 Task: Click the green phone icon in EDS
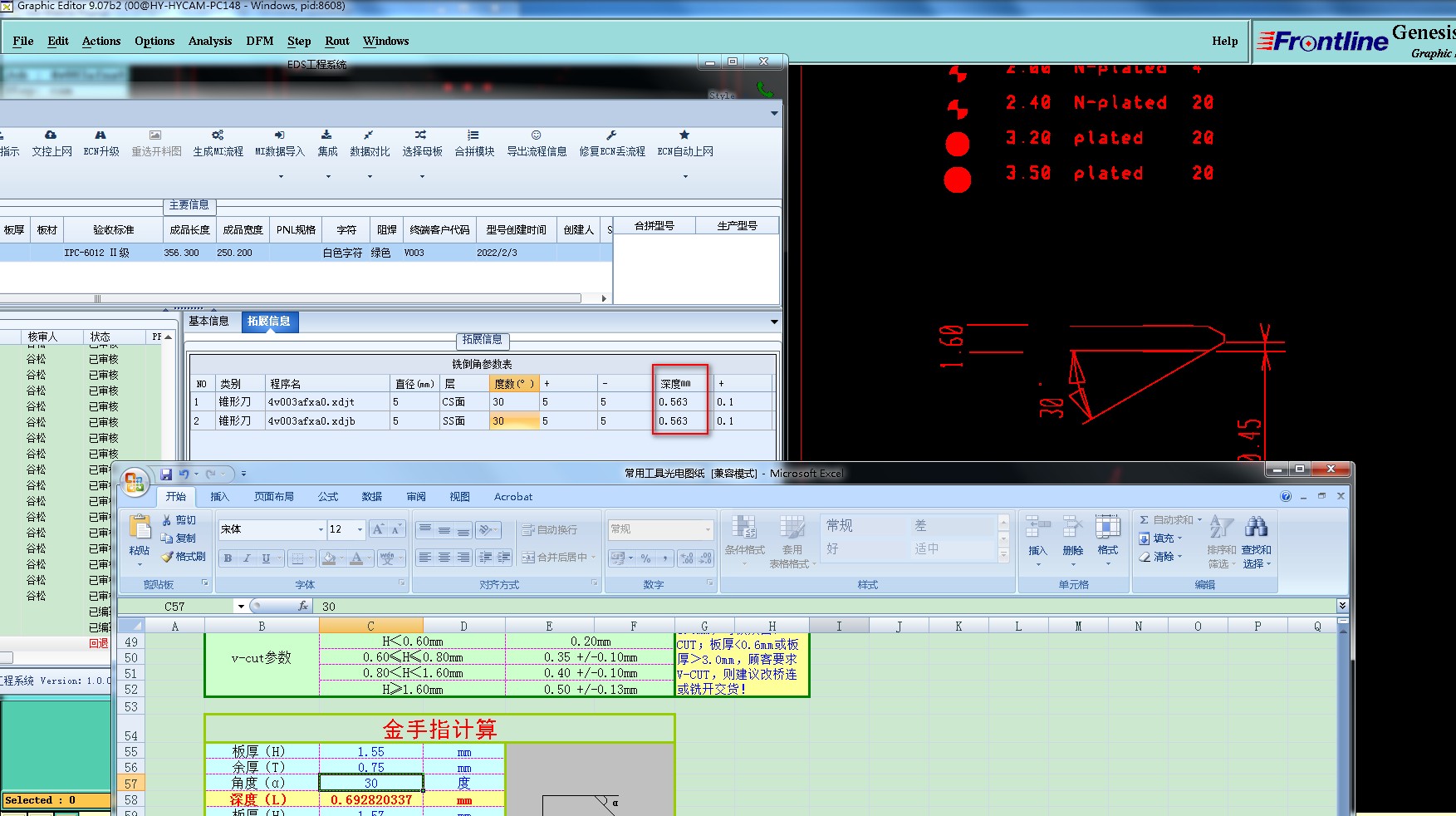tap(765, 89)
